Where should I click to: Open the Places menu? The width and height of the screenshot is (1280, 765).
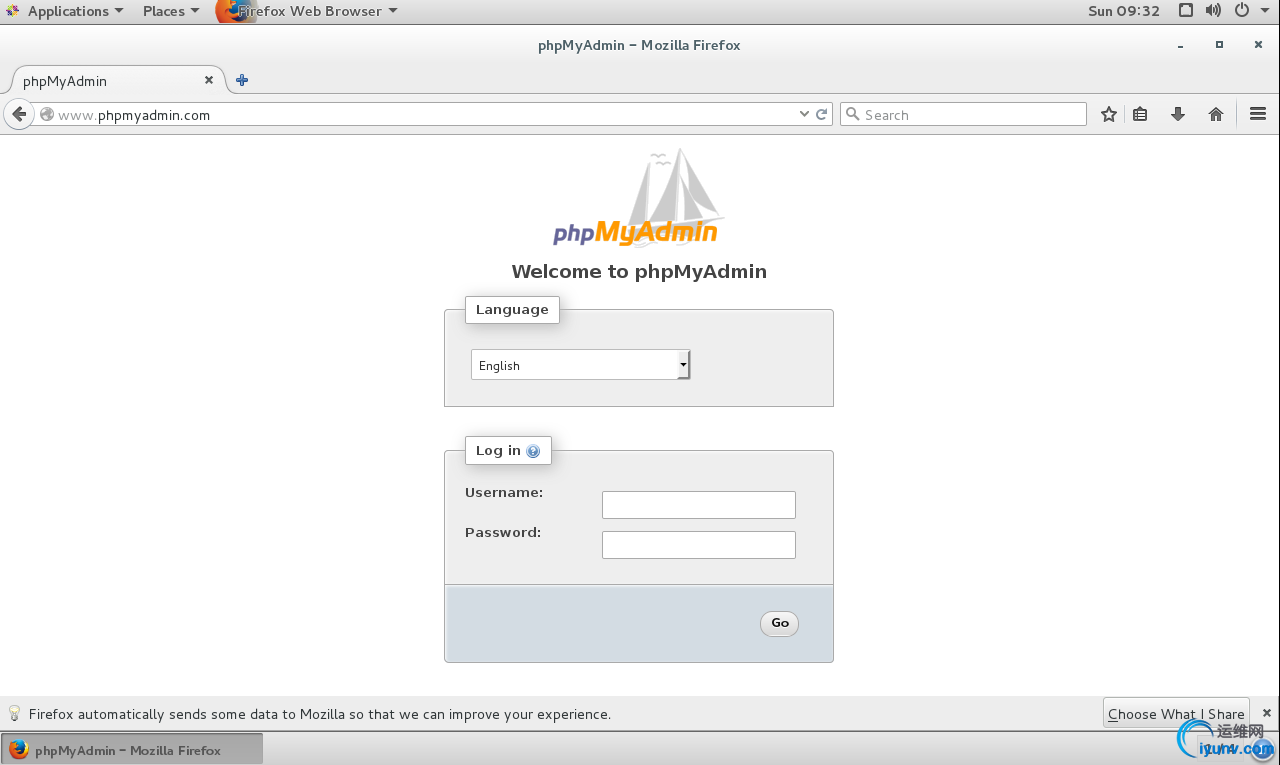[170, 11]
